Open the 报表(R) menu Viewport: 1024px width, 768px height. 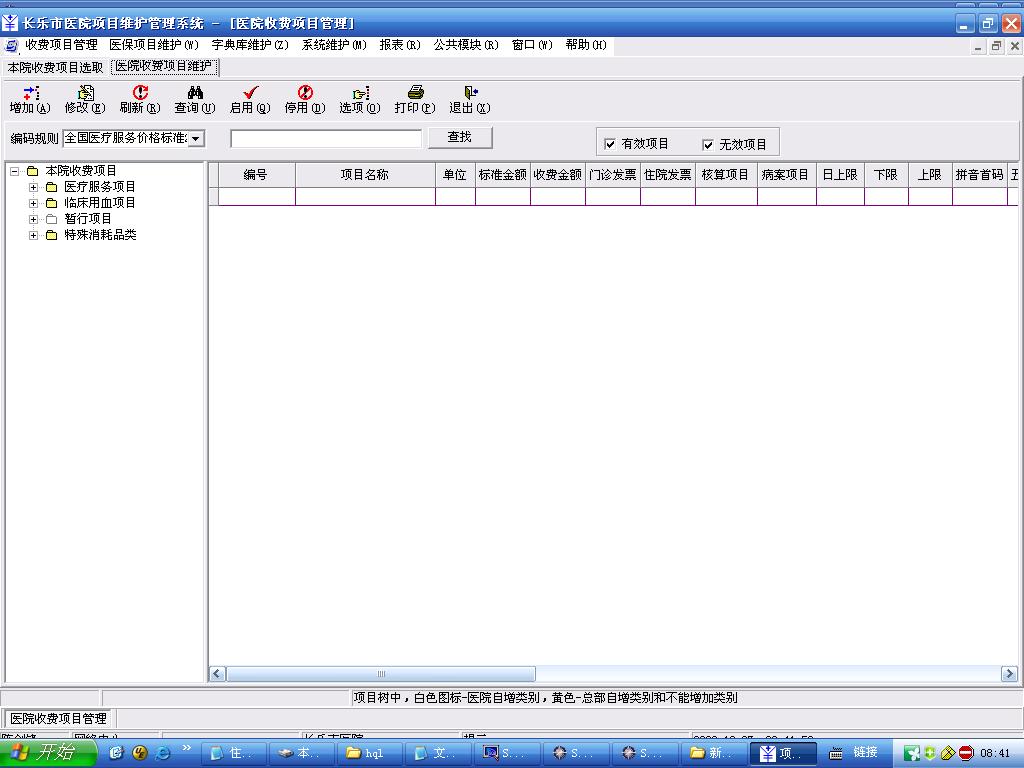[x=400, y=45]
